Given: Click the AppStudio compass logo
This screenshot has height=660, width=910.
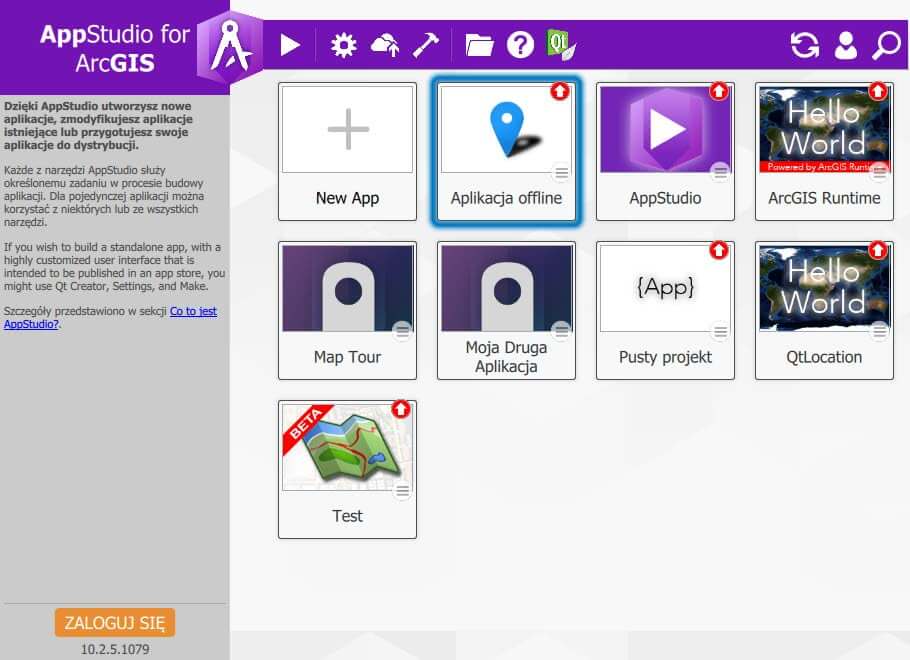Looking at the screenshot, I should pyautogui.click(x=230, y=49).
